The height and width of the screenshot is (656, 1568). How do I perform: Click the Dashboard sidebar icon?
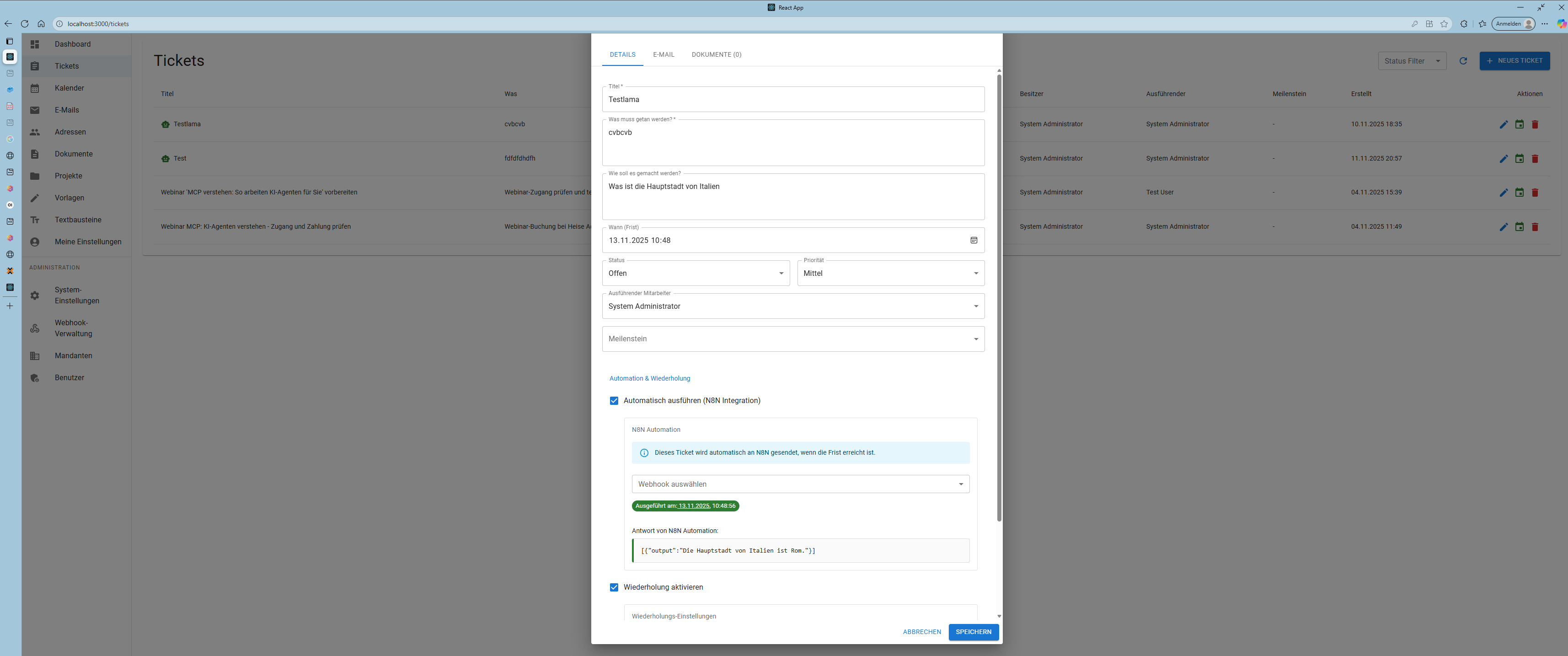[x=35, y=44]
